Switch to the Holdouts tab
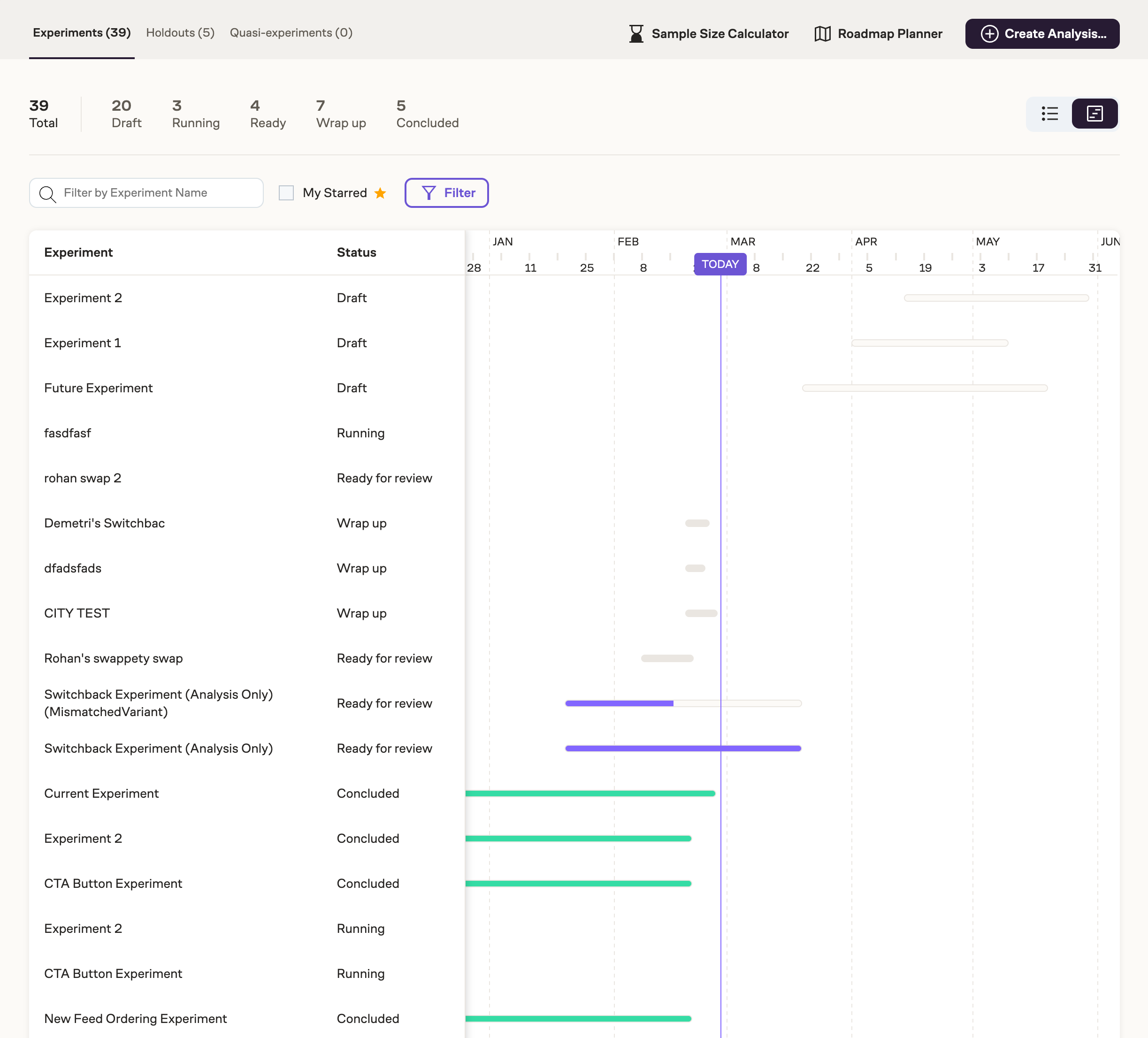 pos(180,32)
